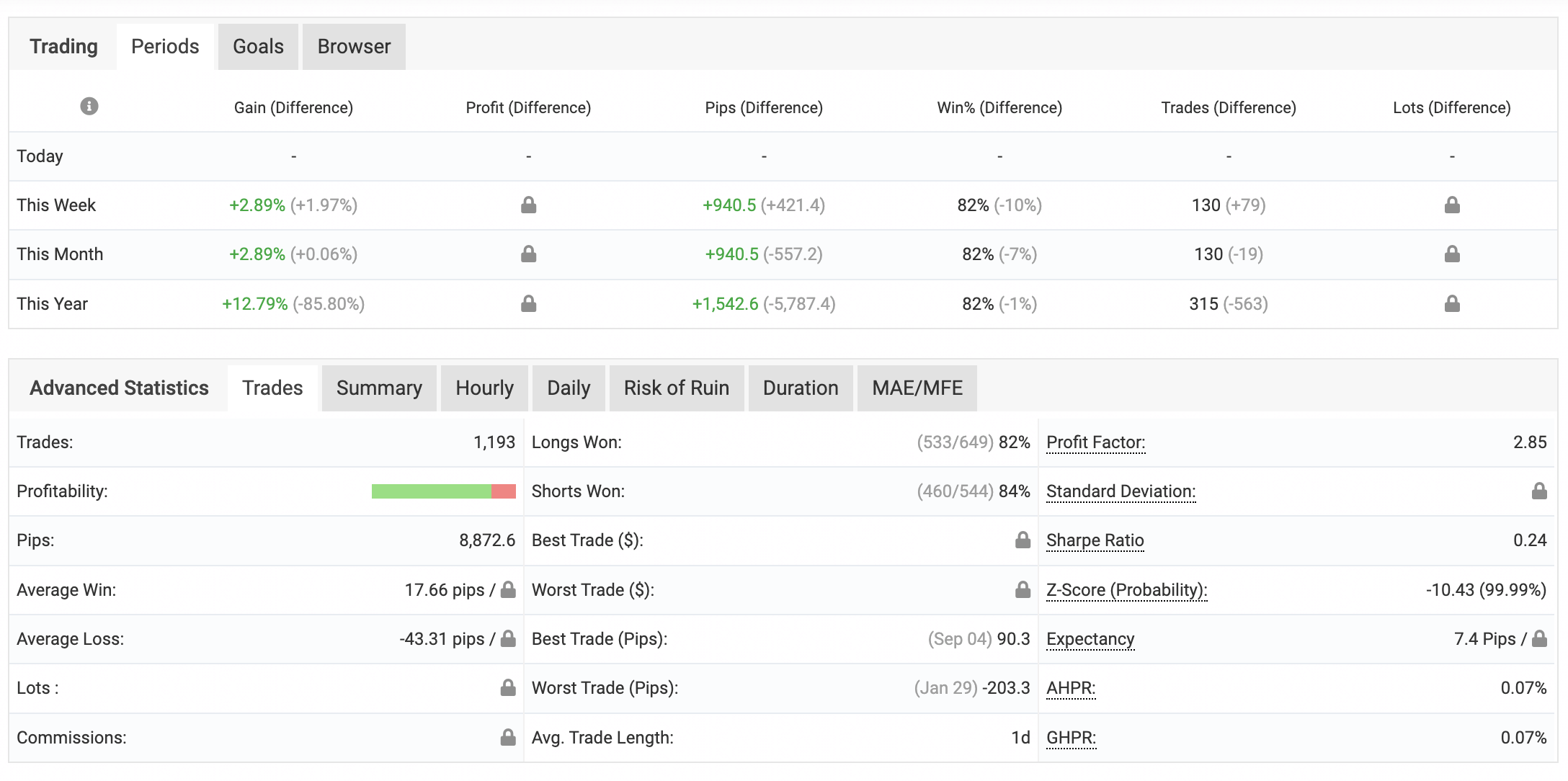The image size is (1568, 781).
Task: Click the Sharpe Ratio label link
Action: click(1095, 540)
